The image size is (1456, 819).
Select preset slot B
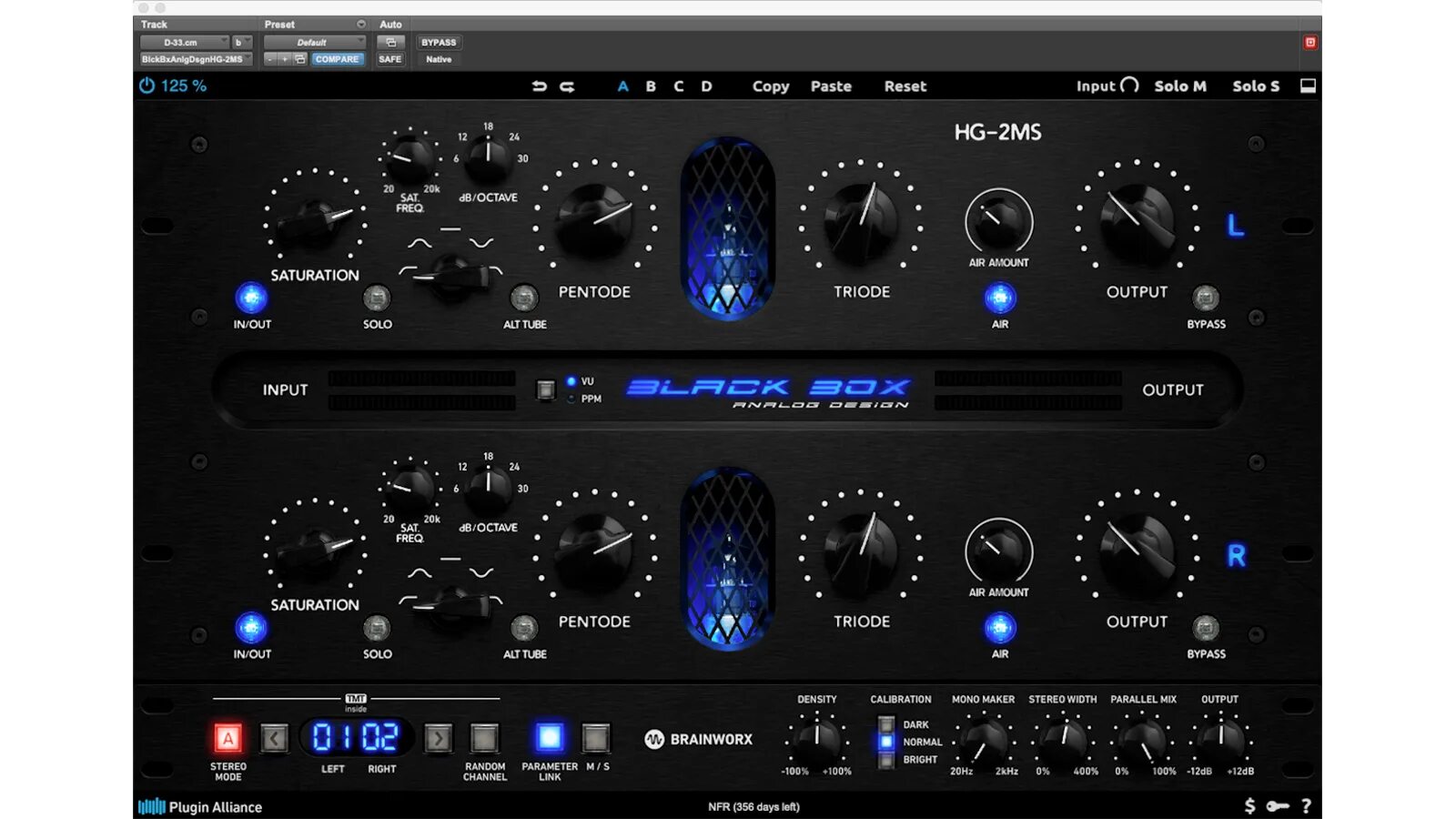coord(651,86)
